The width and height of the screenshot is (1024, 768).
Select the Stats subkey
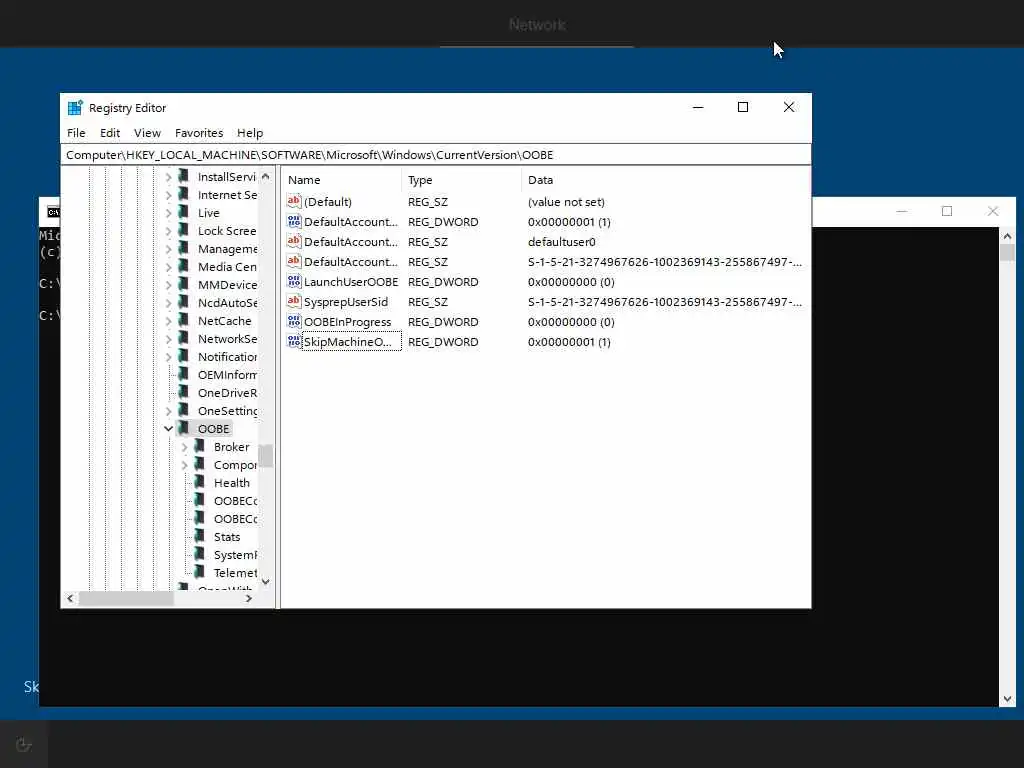227,537
